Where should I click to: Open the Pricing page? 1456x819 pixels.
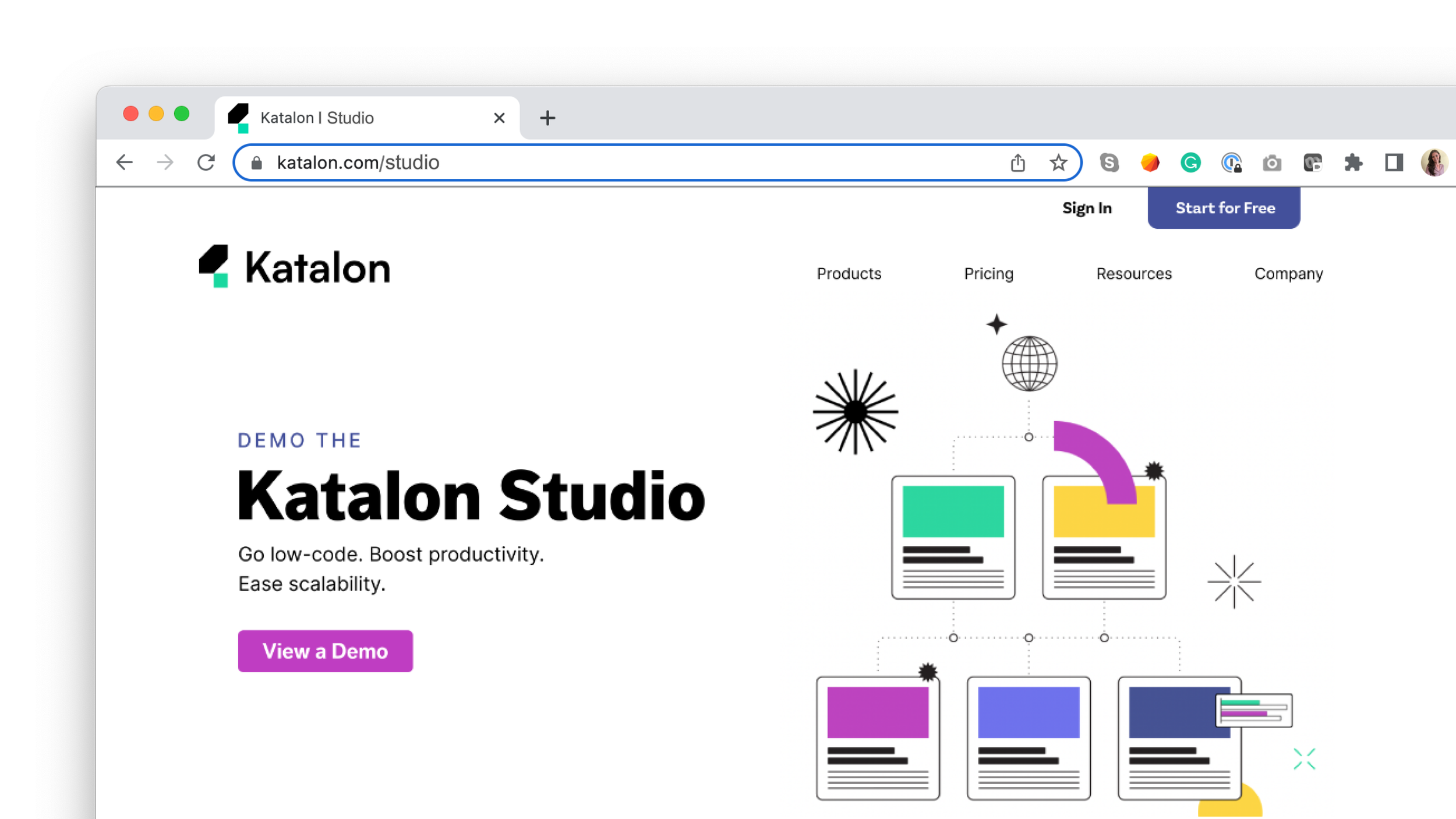pyautogui.click(x=989, y=274)
